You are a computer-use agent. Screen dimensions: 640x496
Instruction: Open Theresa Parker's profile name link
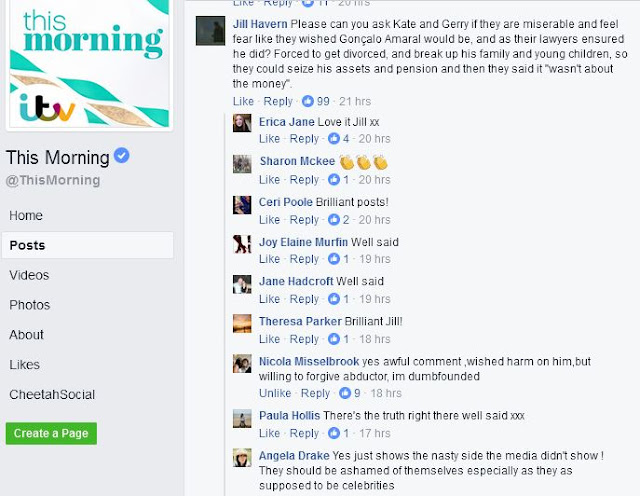[300, 321]
